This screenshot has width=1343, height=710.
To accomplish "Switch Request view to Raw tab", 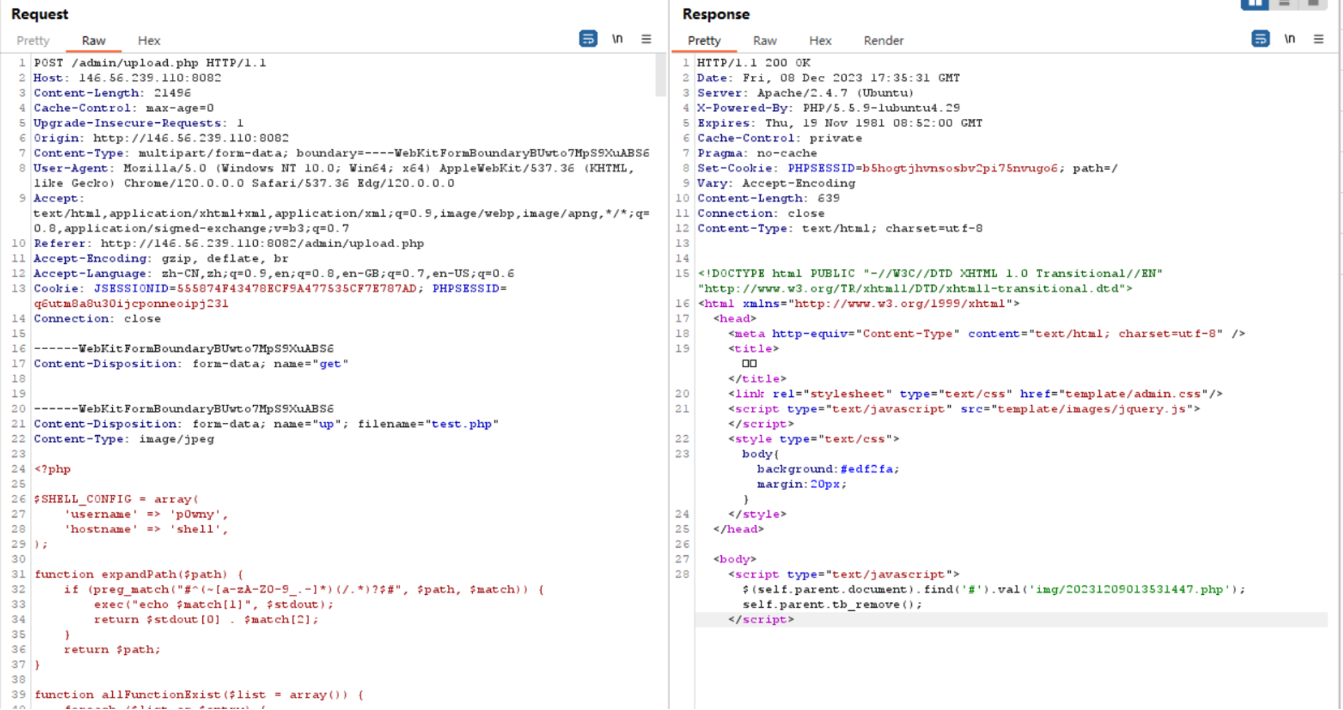I will click(94, 41).
